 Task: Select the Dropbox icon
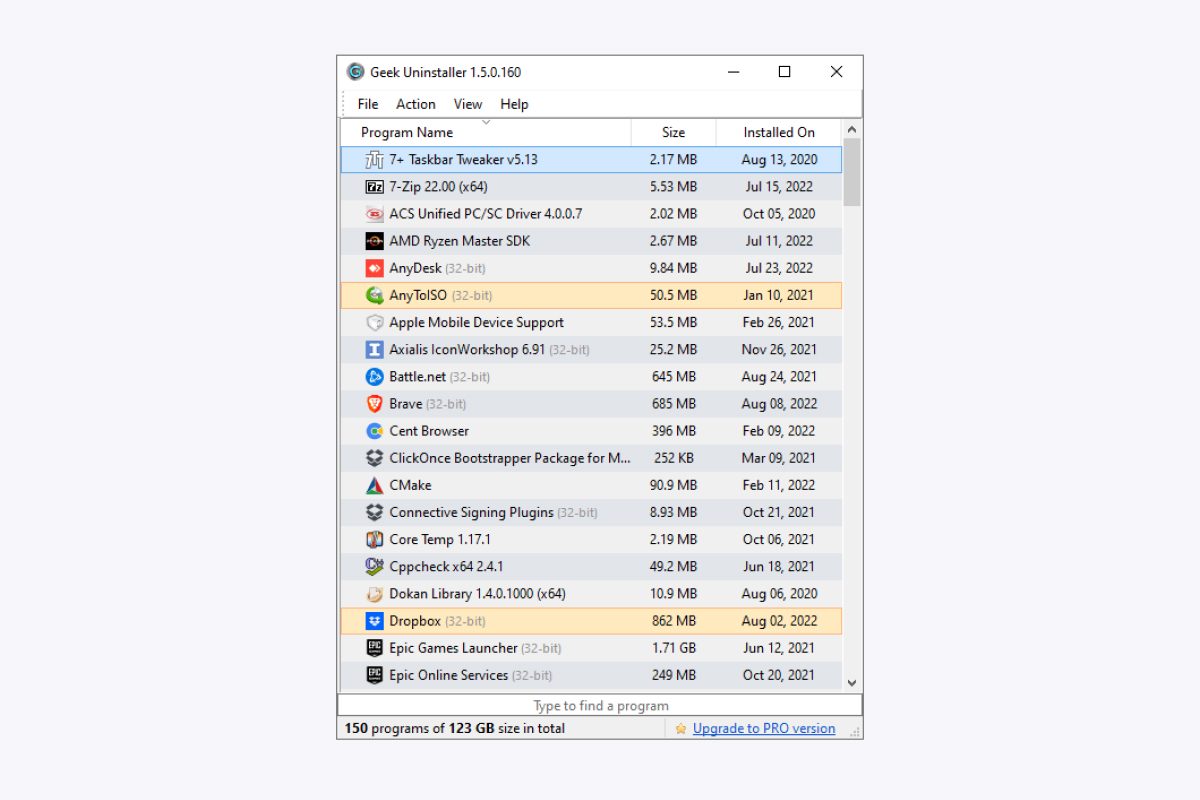(376, 621)
